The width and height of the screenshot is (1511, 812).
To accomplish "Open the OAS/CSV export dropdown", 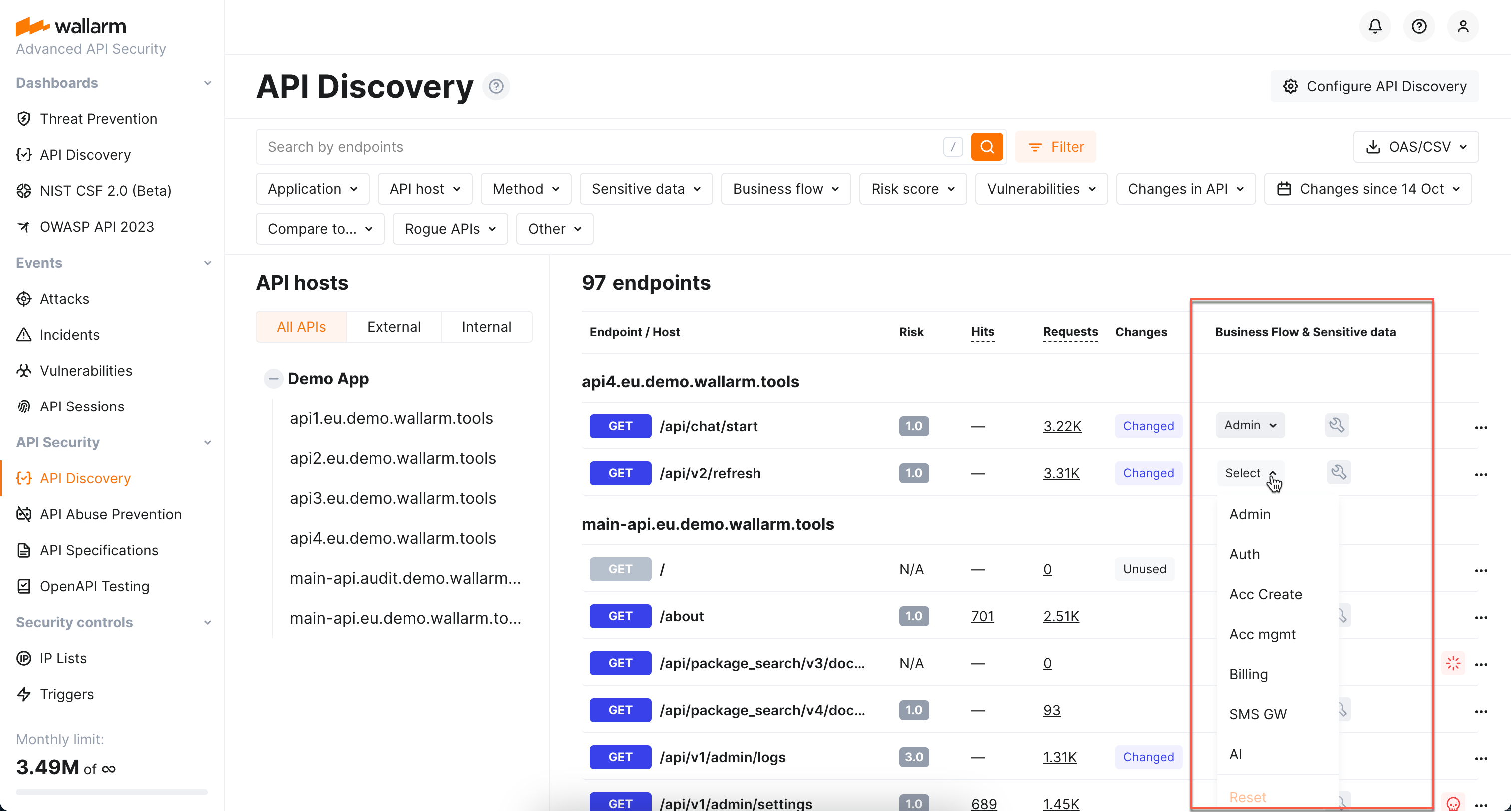I will (1416, 147).
